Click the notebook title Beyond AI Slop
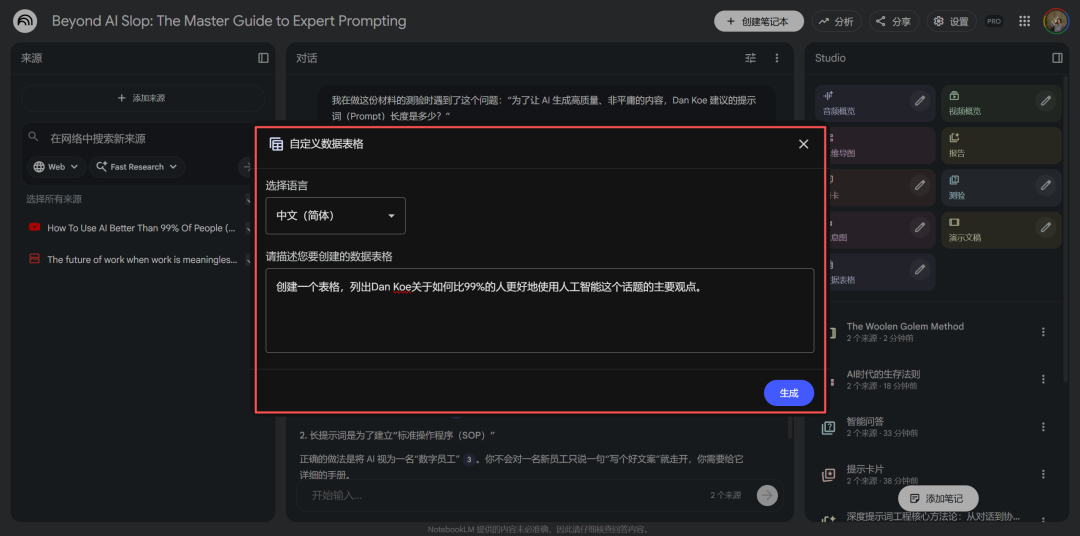Image resolution: width=1080 pixels, height=536 pixels. coord(229,21)
